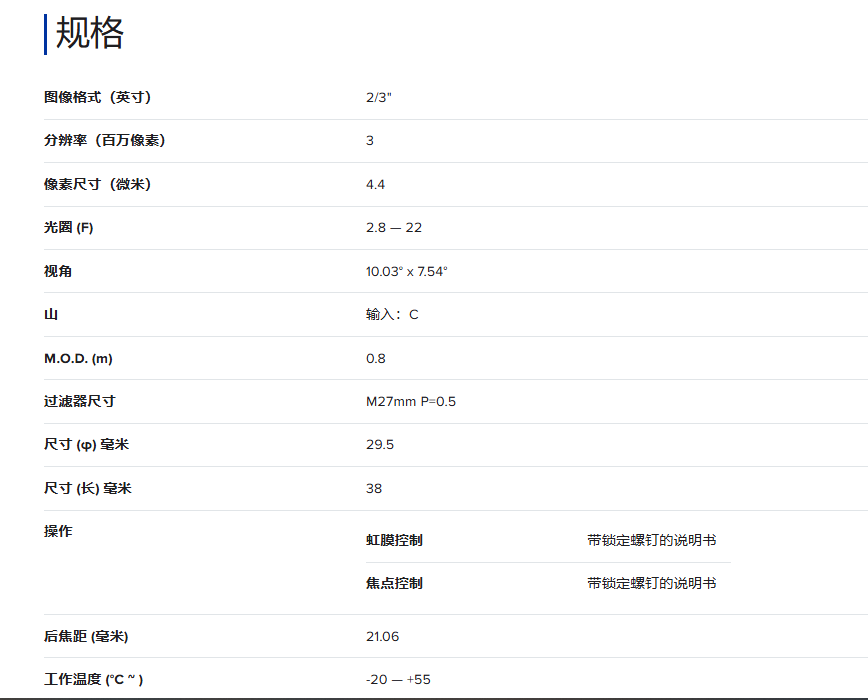Select the 21.06 back focal length value
Image resolution: width=868 pixels, height=700 pixels.
383,636
